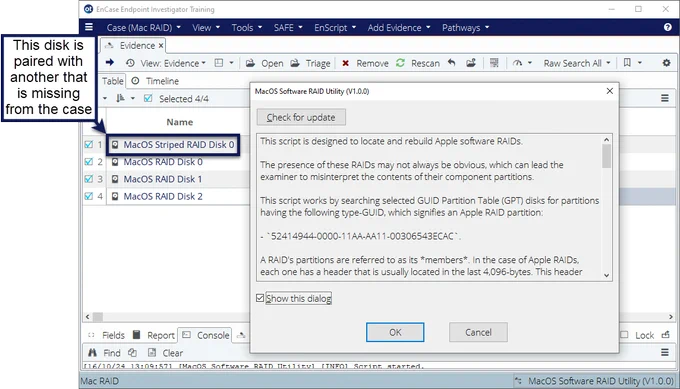Toggle the Lock checkbox
The height and width of the screenshot is (389, 680).
(624, 335)
